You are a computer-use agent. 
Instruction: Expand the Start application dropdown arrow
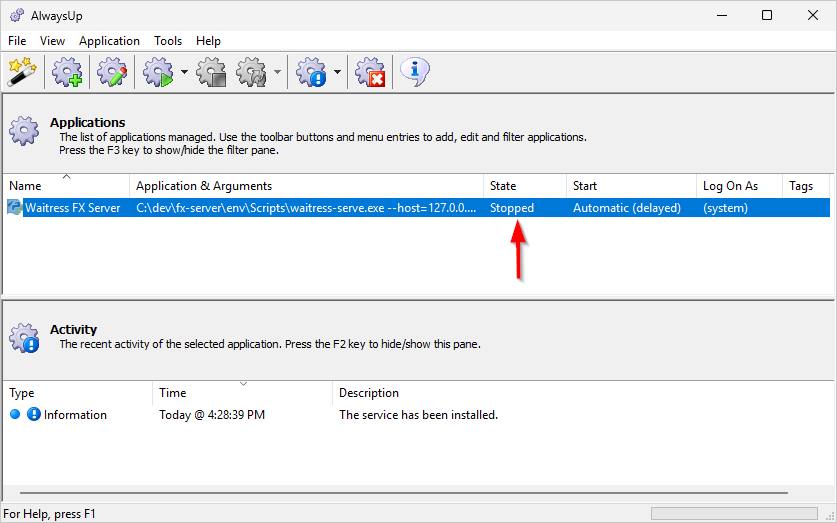tap(185, 72)
